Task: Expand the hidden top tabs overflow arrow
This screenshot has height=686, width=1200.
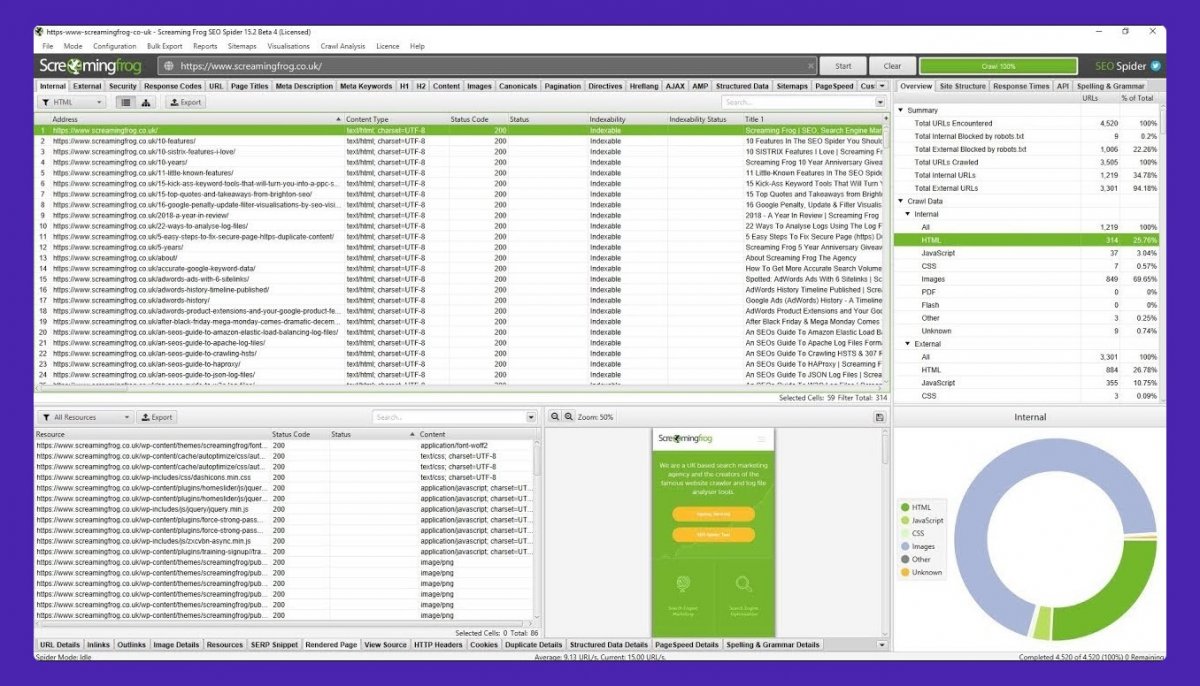Action: 881,86
